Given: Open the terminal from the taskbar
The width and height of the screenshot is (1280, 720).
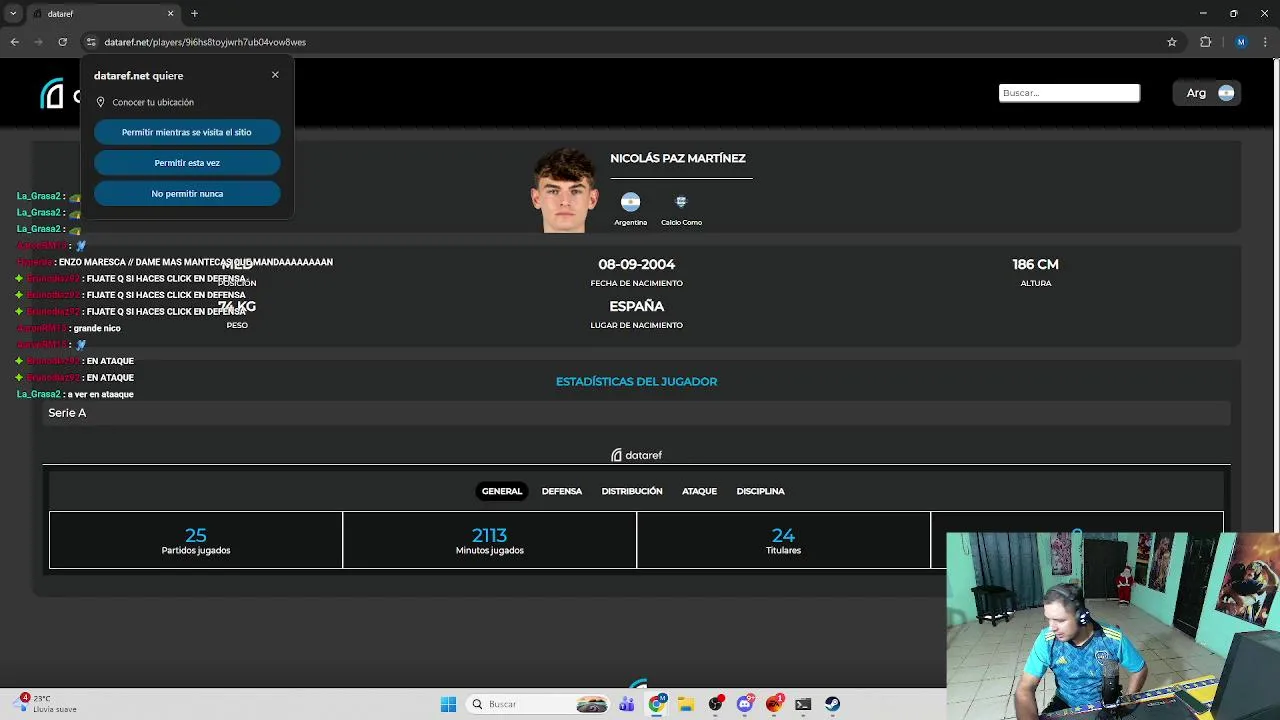Looking at the screenshot, I should coord(803,704).
